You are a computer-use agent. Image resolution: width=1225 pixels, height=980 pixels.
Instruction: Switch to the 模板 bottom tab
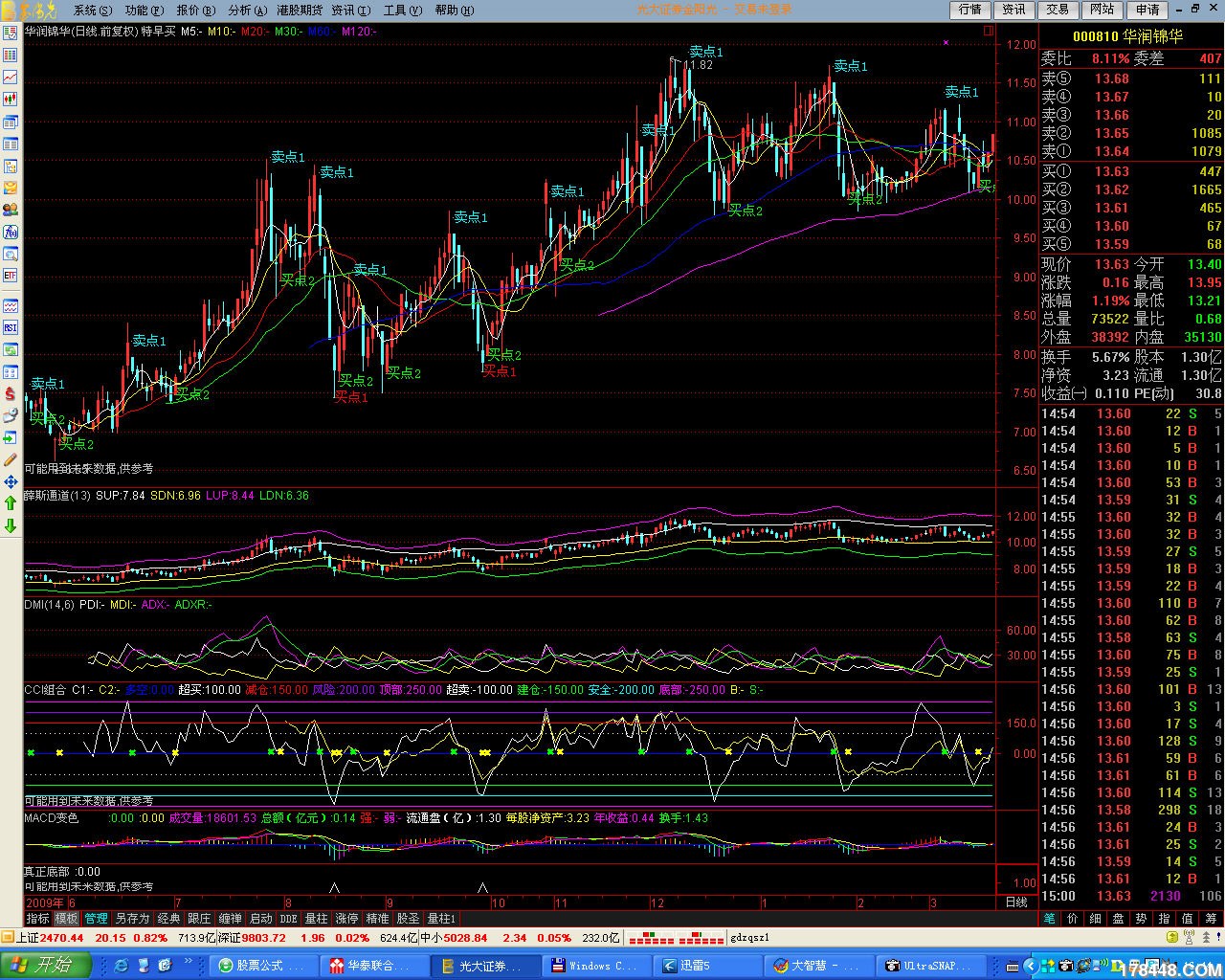[x=66, y=918]
